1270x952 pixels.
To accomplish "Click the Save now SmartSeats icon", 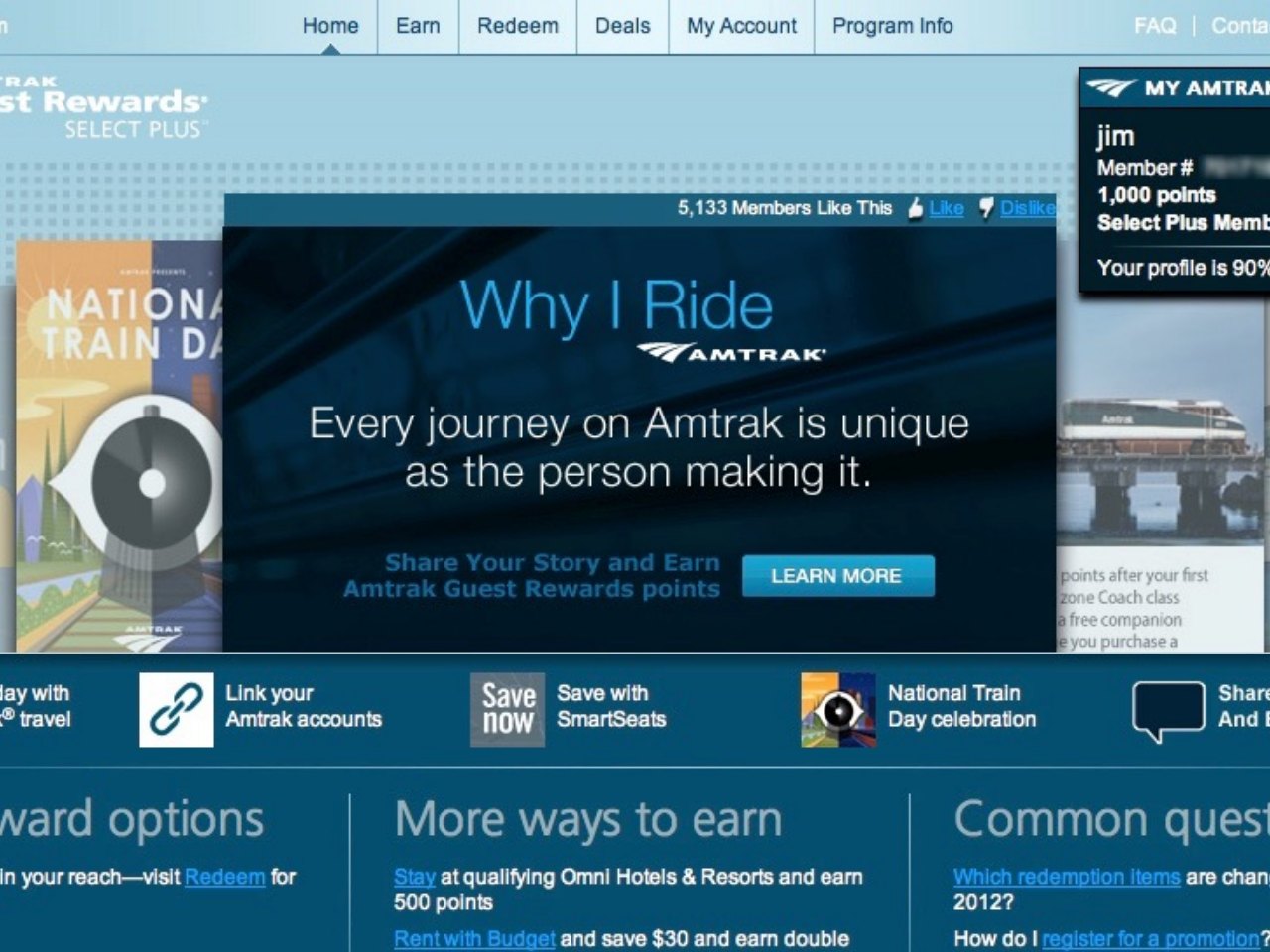I will pos(507,709).
